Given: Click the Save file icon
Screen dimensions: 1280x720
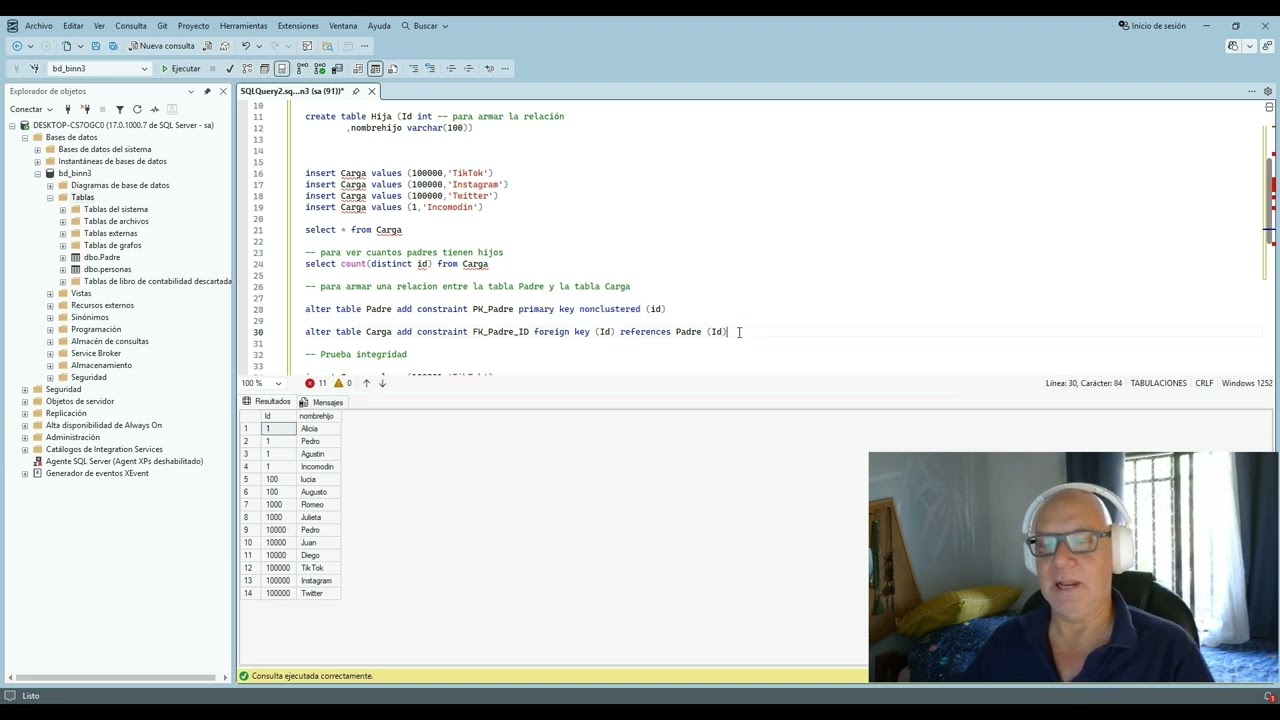Looking at the screenshot, I should 96,46.
